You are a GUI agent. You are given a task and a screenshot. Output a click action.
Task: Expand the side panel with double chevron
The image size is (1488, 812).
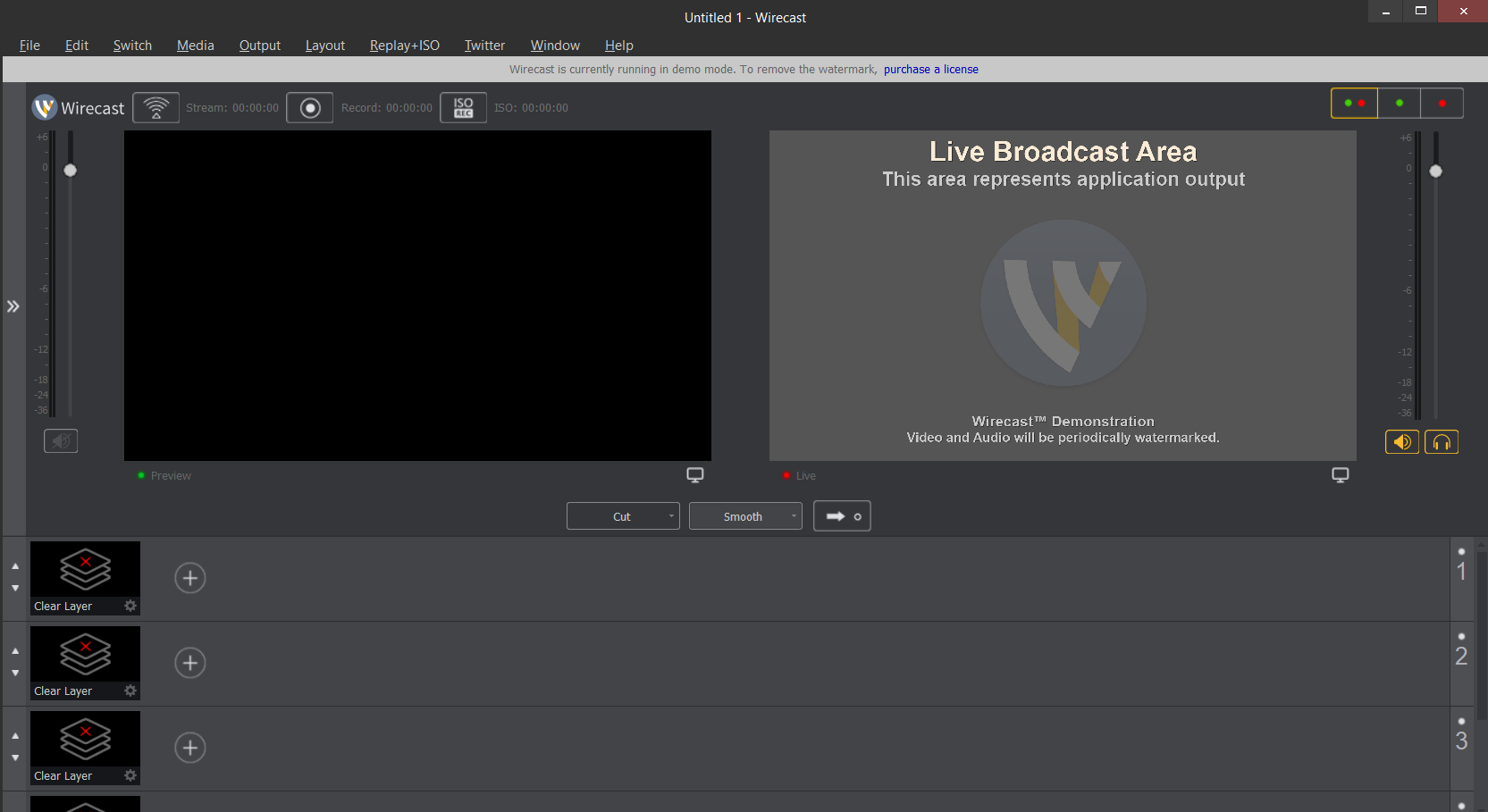click(13, 306)
